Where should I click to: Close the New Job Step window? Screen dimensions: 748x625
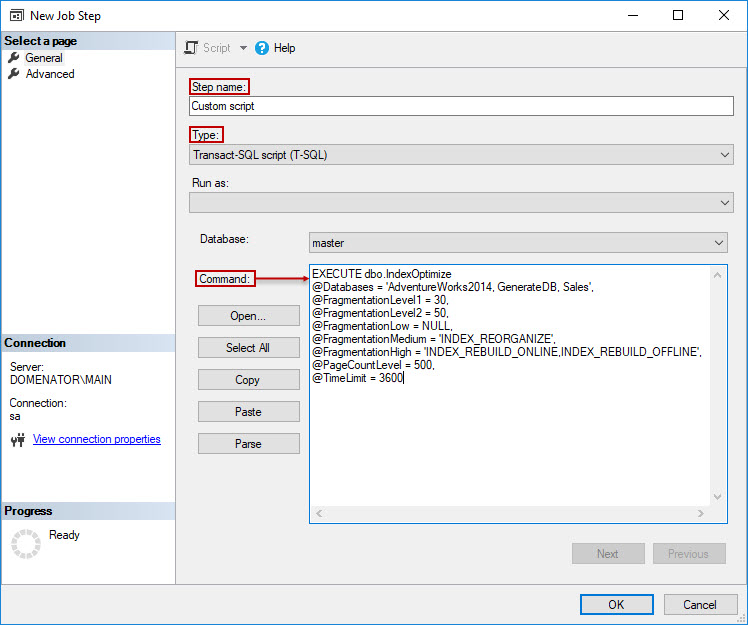[x=724, y=15]
